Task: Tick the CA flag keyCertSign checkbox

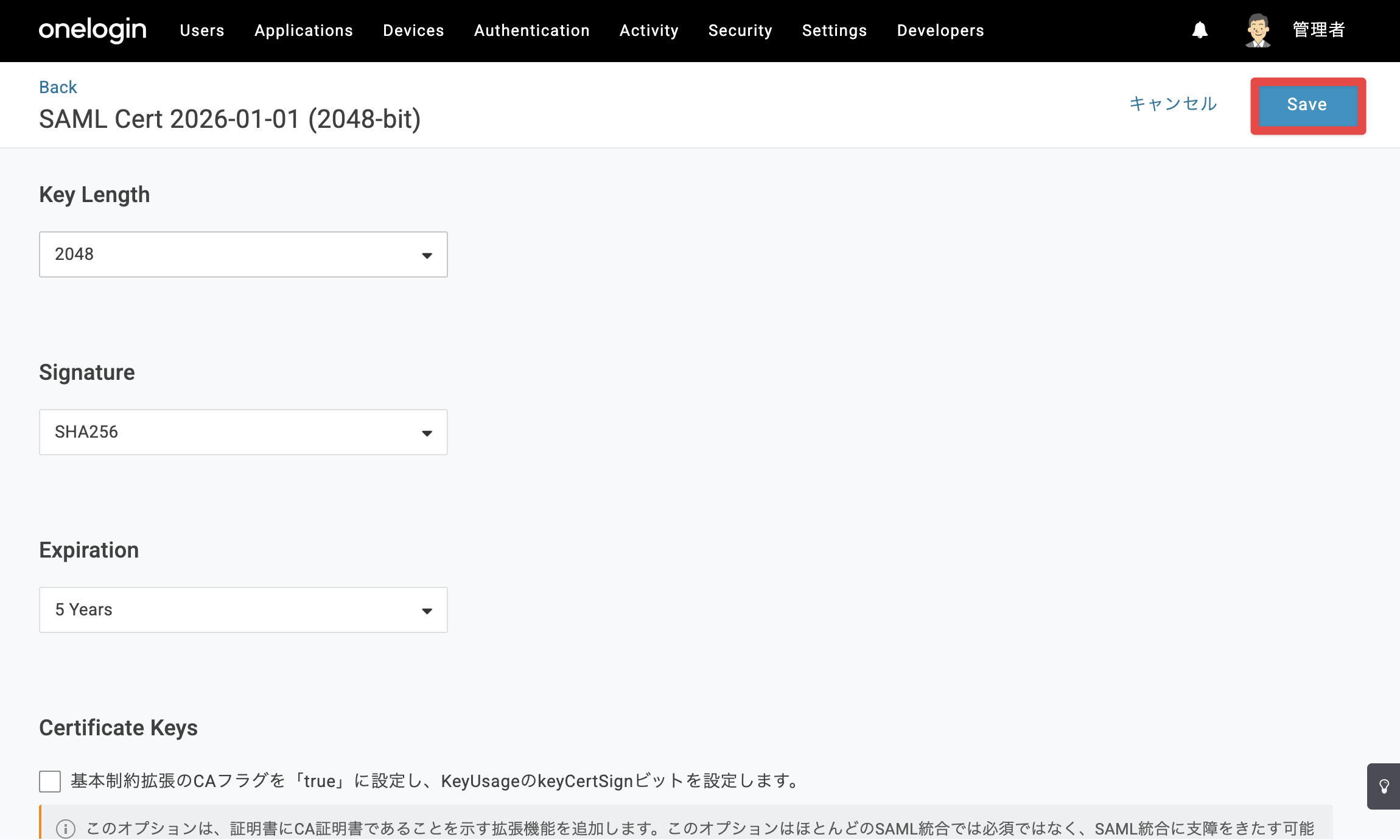Action: point(50,781)
